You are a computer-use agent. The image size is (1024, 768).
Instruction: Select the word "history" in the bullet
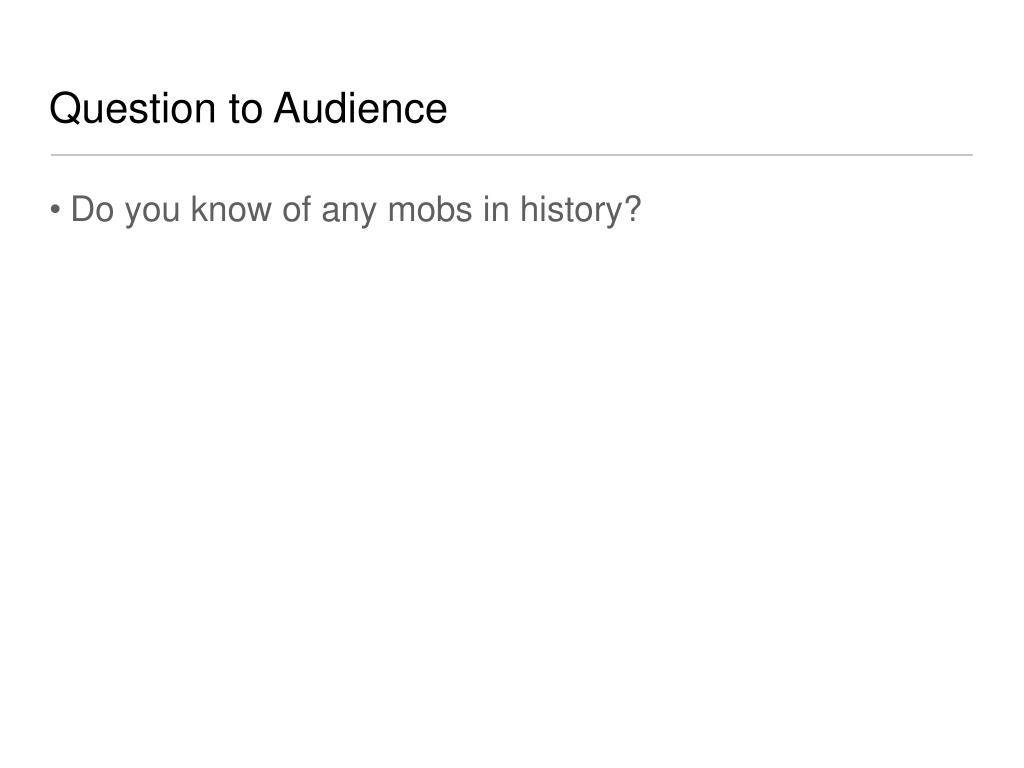571,211
